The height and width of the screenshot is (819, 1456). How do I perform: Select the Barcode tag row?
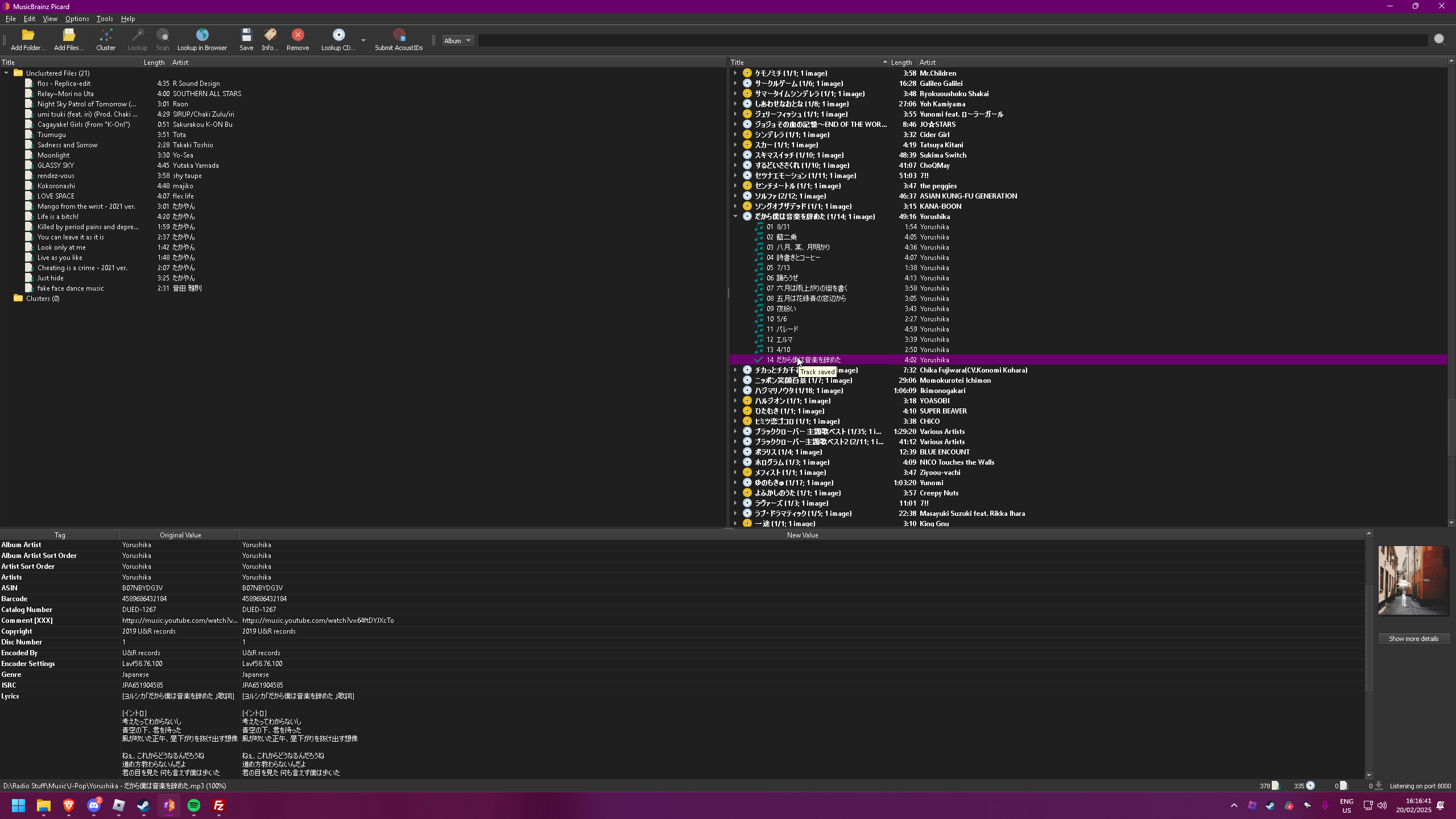click(682, 599)
